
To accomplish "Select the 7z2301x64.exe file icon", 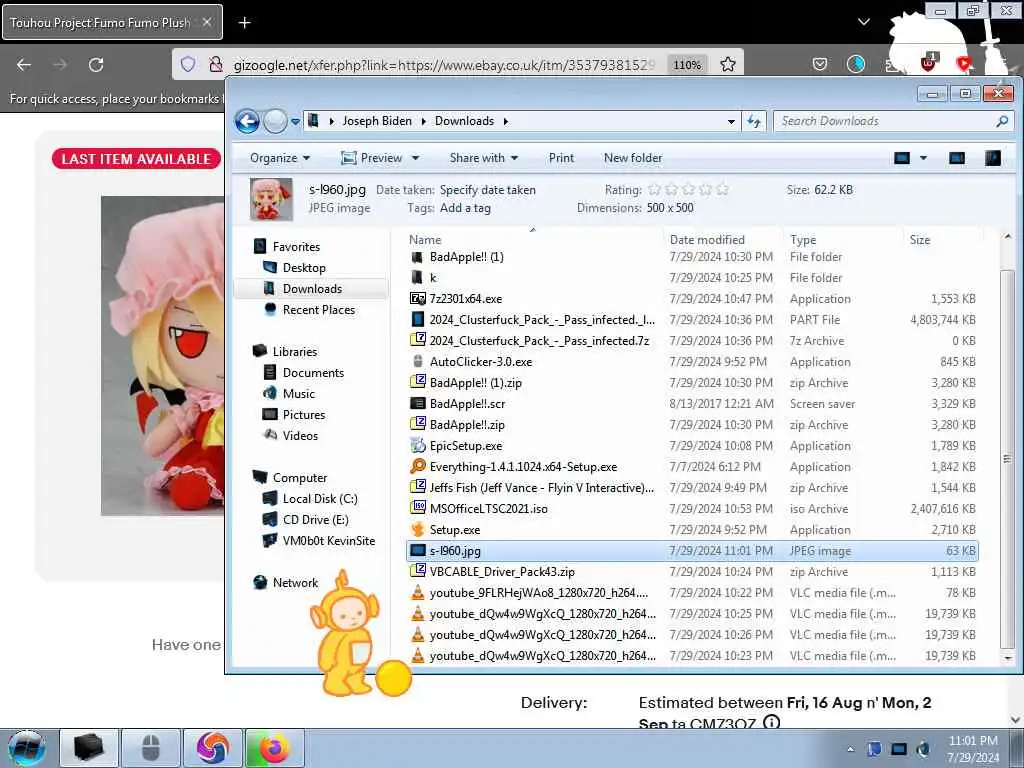I will click(417, 298).
